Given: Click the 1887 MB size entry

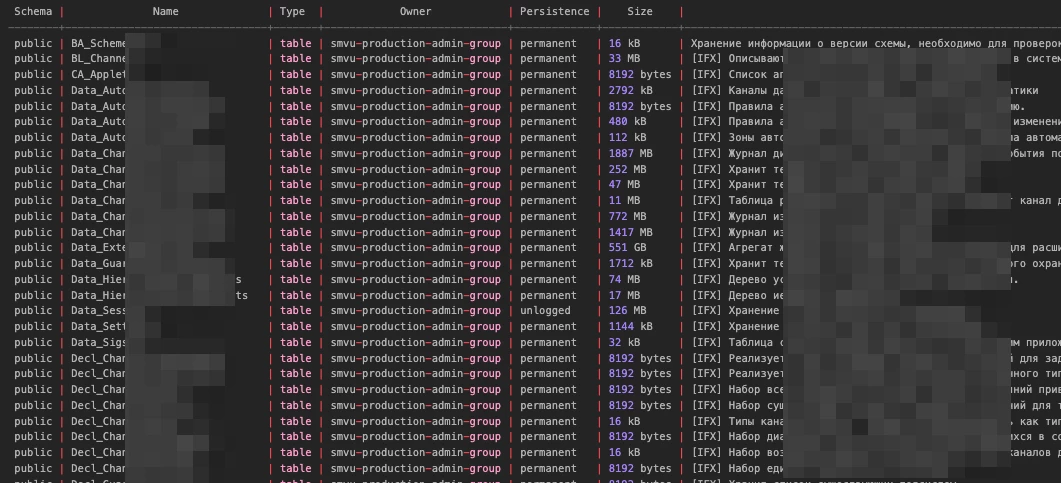Looking at the screenshot, I should click(631, 154).
